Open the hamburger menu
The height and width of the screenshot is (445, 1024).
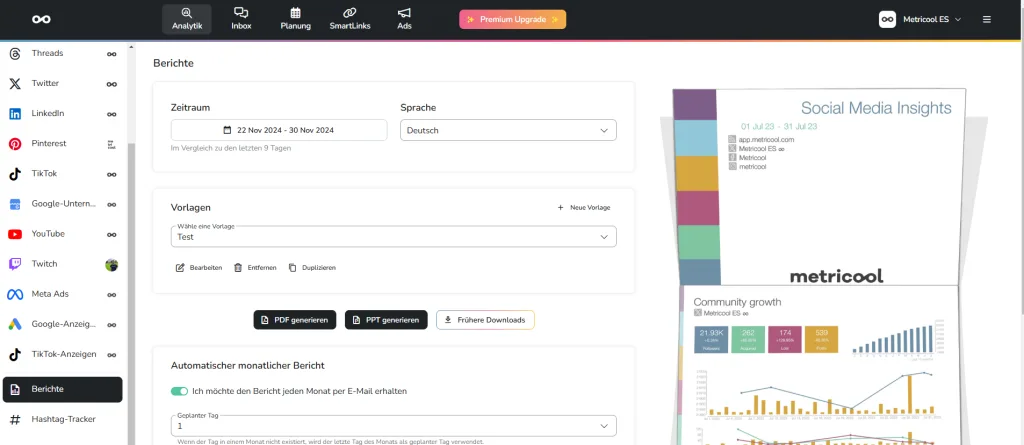coord(987,19)
